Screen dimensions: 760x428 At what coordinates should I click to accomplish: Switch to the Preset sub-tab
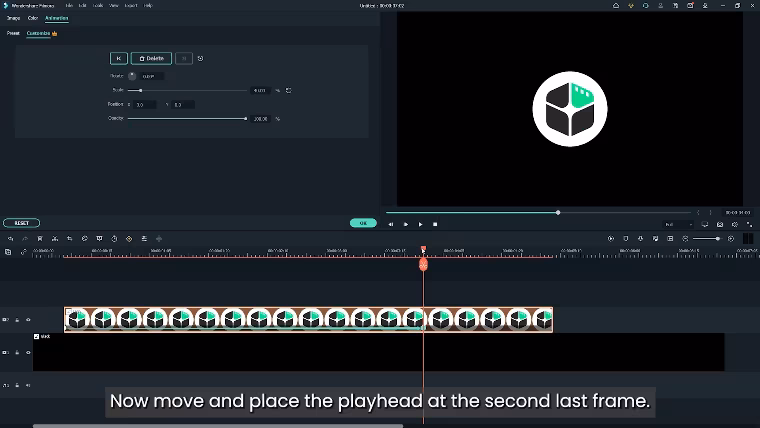[13, 33]
